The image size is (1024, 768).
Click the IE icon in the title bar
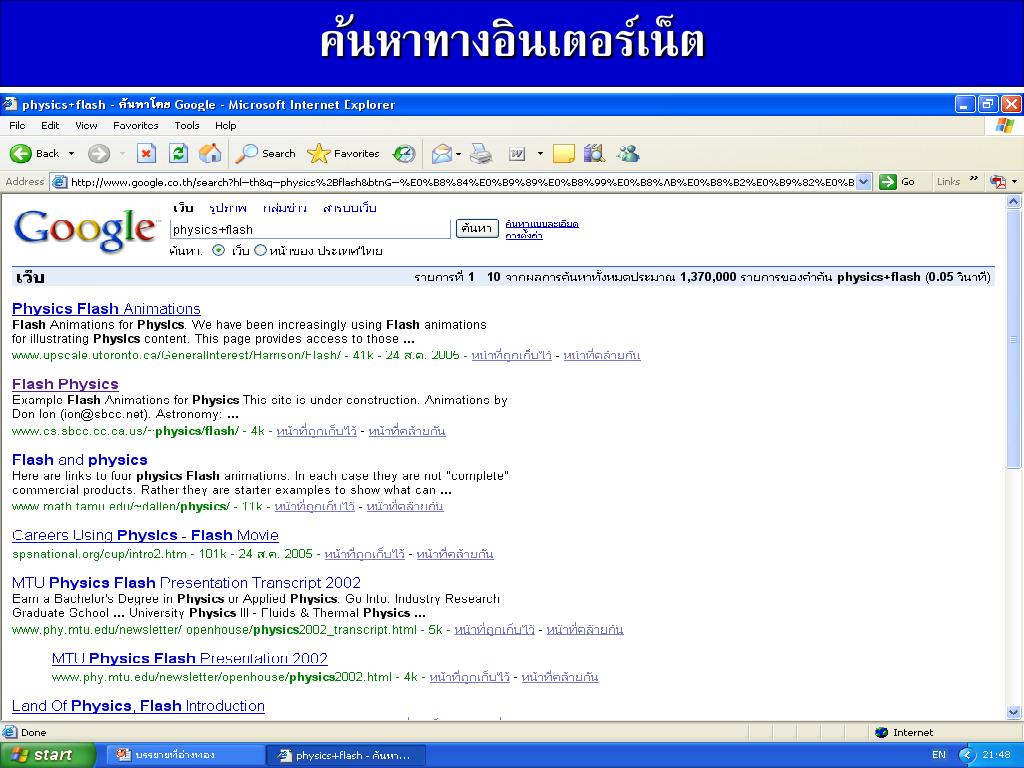pyautogui.click(x=10, y=104)
